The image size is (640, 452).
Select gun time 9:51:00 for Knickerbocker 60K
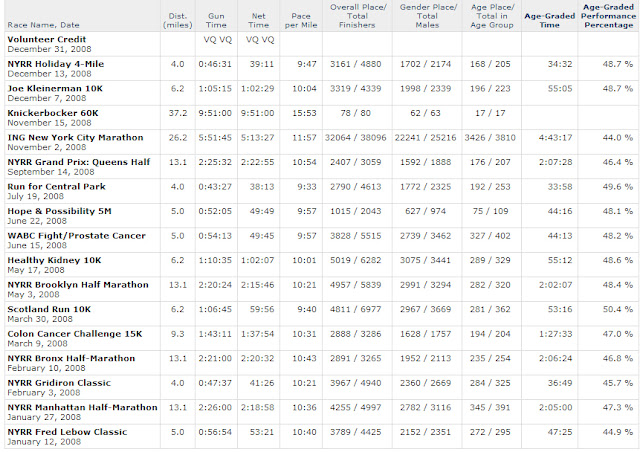(215, 113)
